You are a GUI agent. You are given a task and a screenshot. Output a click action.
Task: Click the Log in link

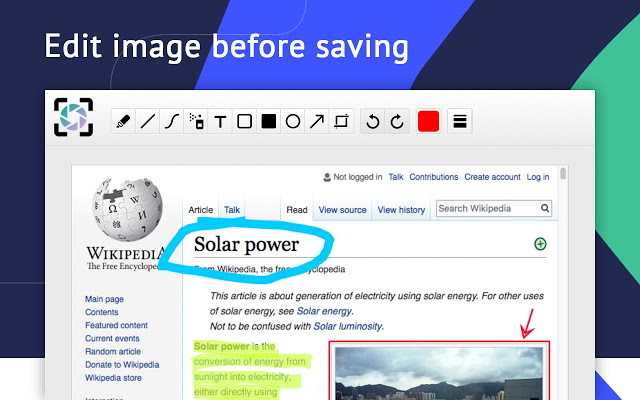point(538,177)
